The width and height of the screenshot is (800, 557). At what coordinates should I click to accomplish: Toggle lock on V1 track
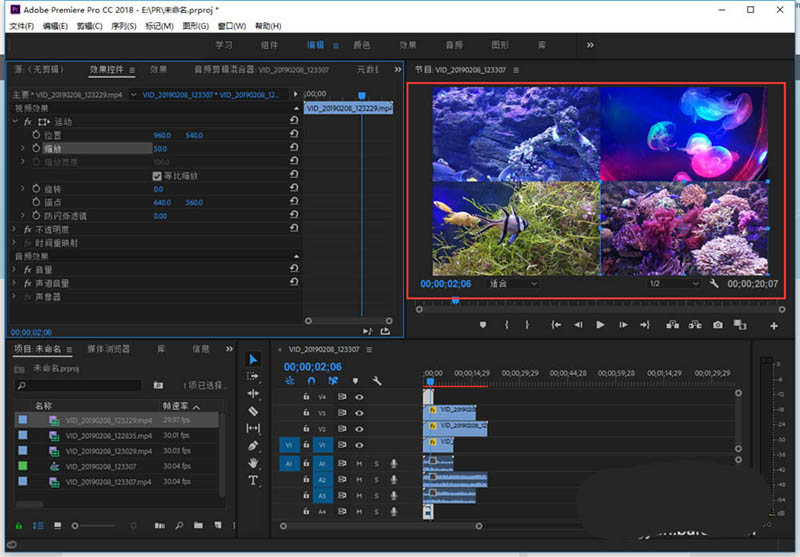tap(306, 444)
